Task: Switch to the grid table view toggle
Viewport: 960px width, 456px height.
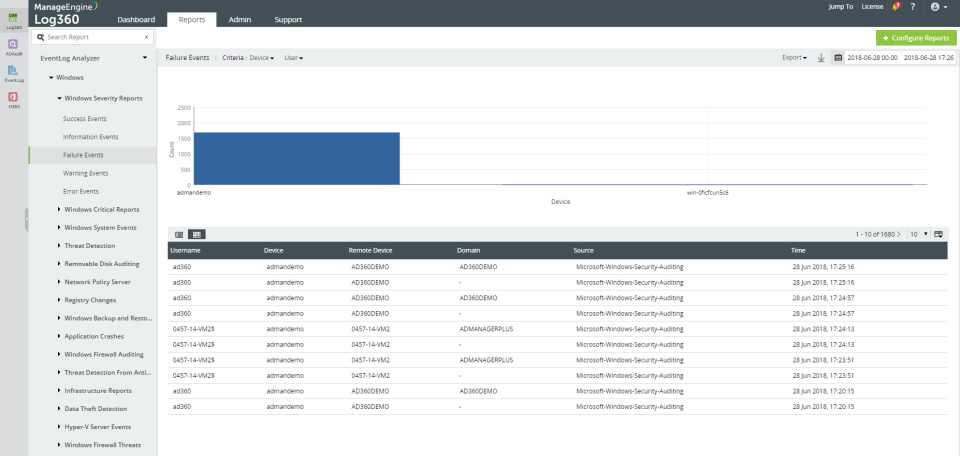Action: (196, 233)
